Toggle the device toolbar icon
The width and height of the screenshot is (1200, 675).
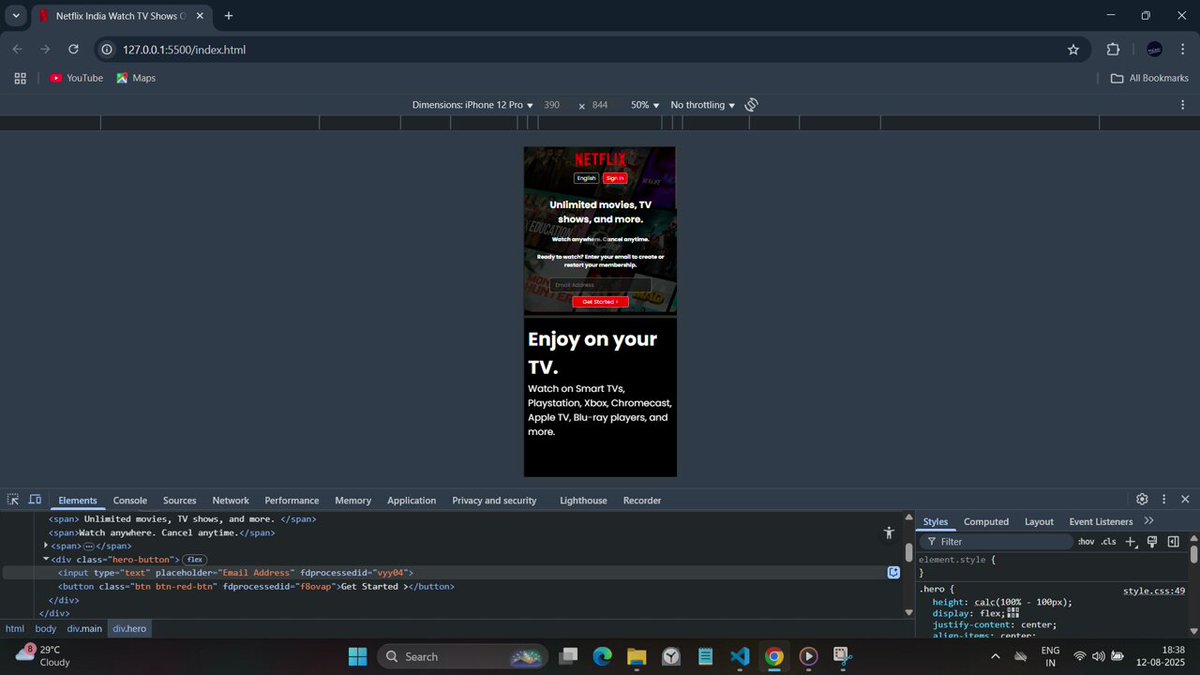click(x=35, y=499)
